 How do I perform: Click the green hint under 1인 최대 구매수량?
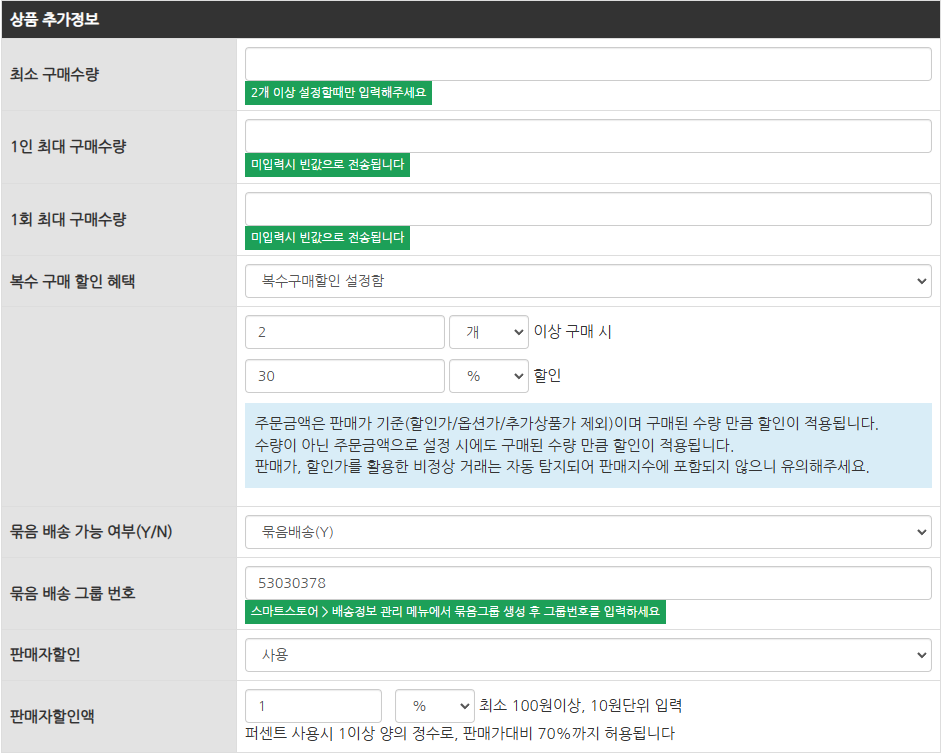click(328, 166)
